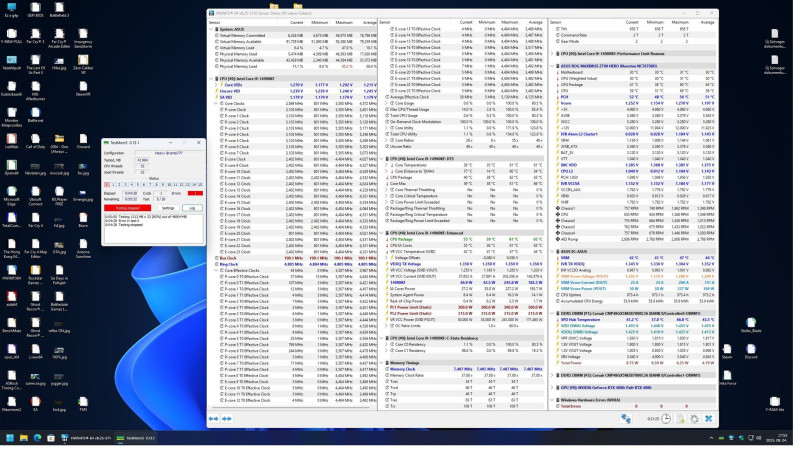Expand the Core VIDs tree node
The width and height of the screenshot is (800, 457).
(x=216, y=85)
